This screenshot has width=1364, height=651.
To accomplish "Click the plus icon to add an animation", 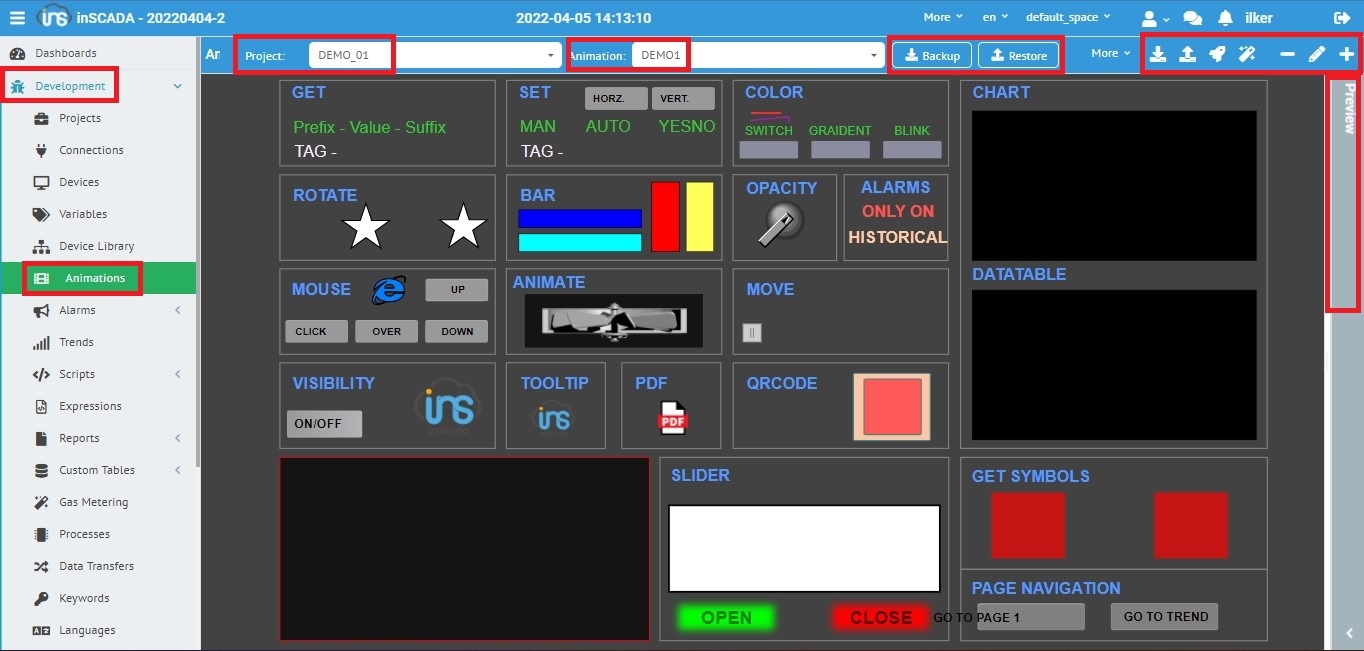I will pos(1347,54).
